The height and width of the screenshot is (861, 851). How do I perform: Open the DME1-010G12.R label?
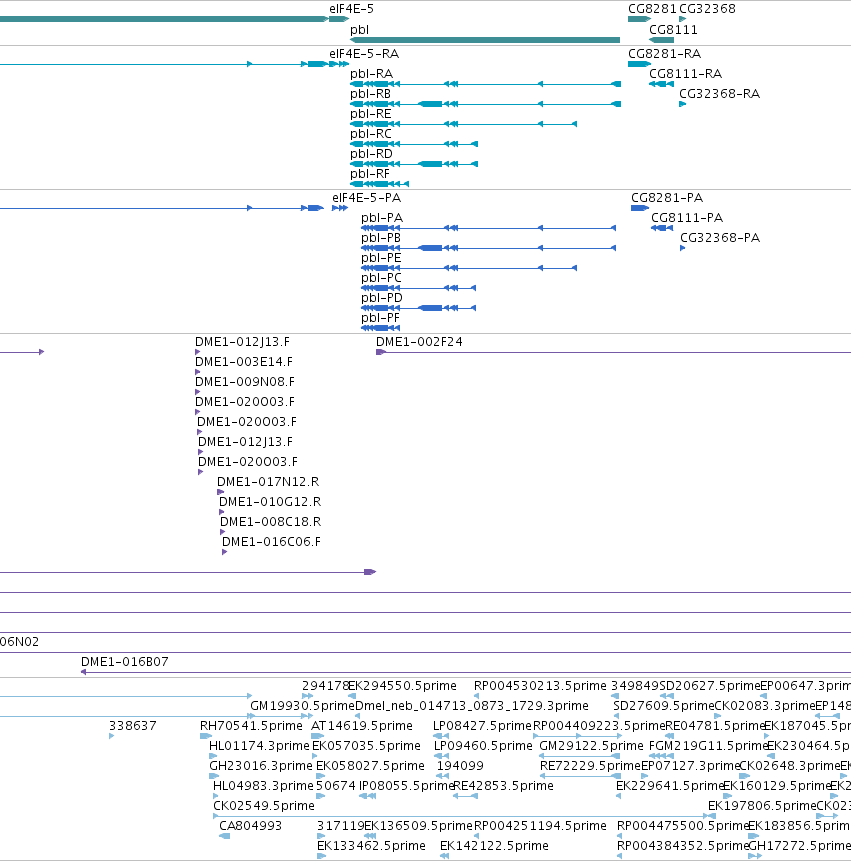(x=270, y=502)
